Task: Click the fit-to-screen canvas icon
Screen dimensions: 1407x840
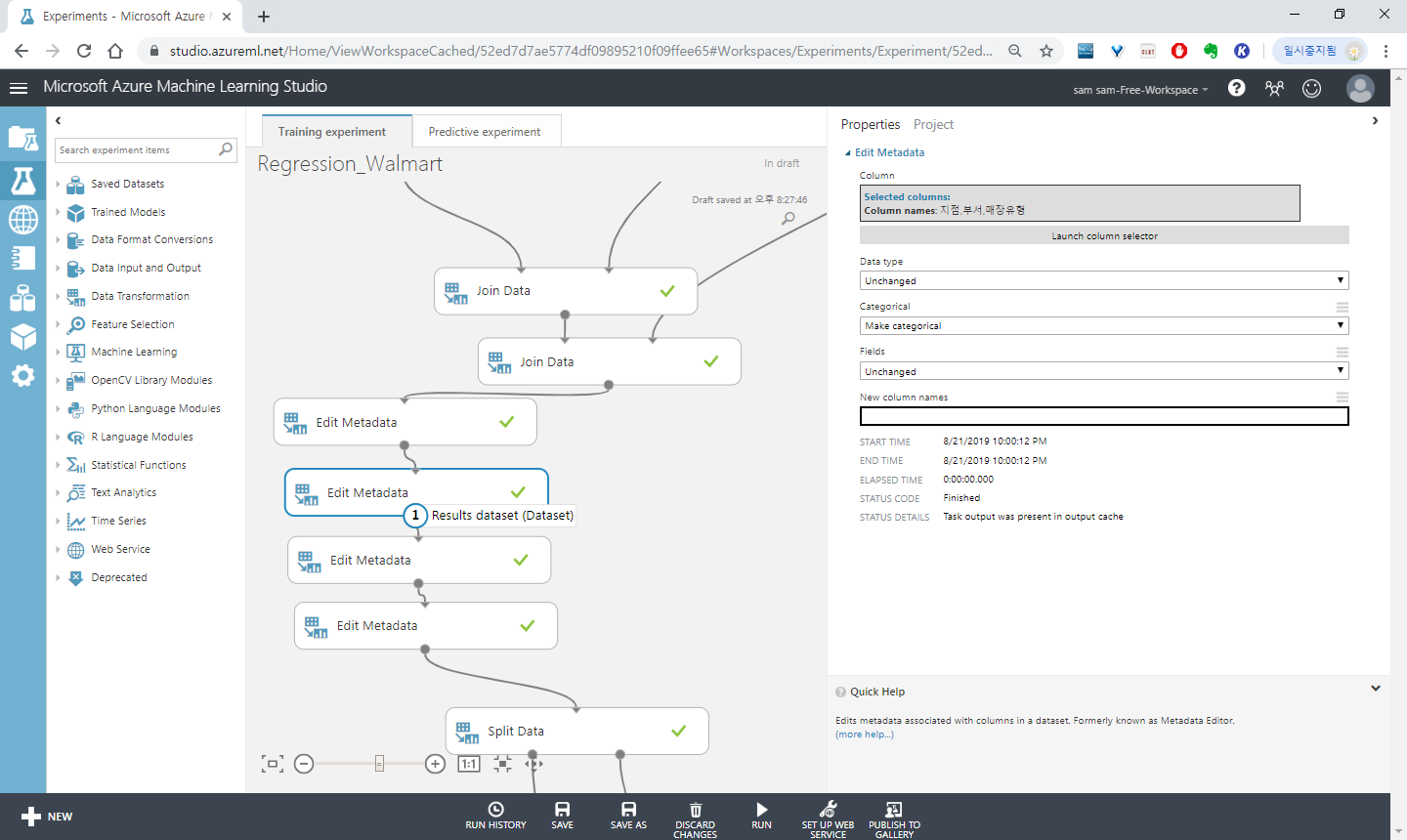Action: [273, 764]
